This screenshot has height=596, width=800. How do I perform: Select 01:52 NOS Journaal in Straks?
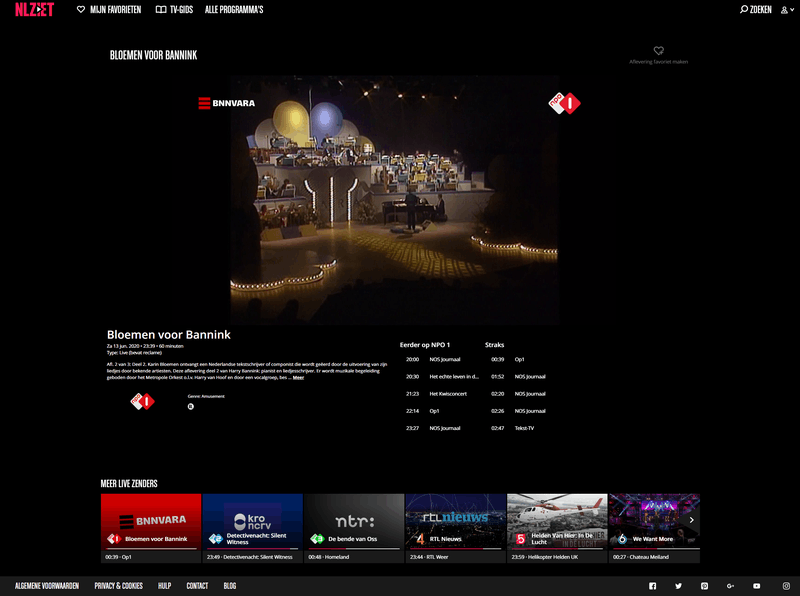pyautogui.click(x=518, y=377)
